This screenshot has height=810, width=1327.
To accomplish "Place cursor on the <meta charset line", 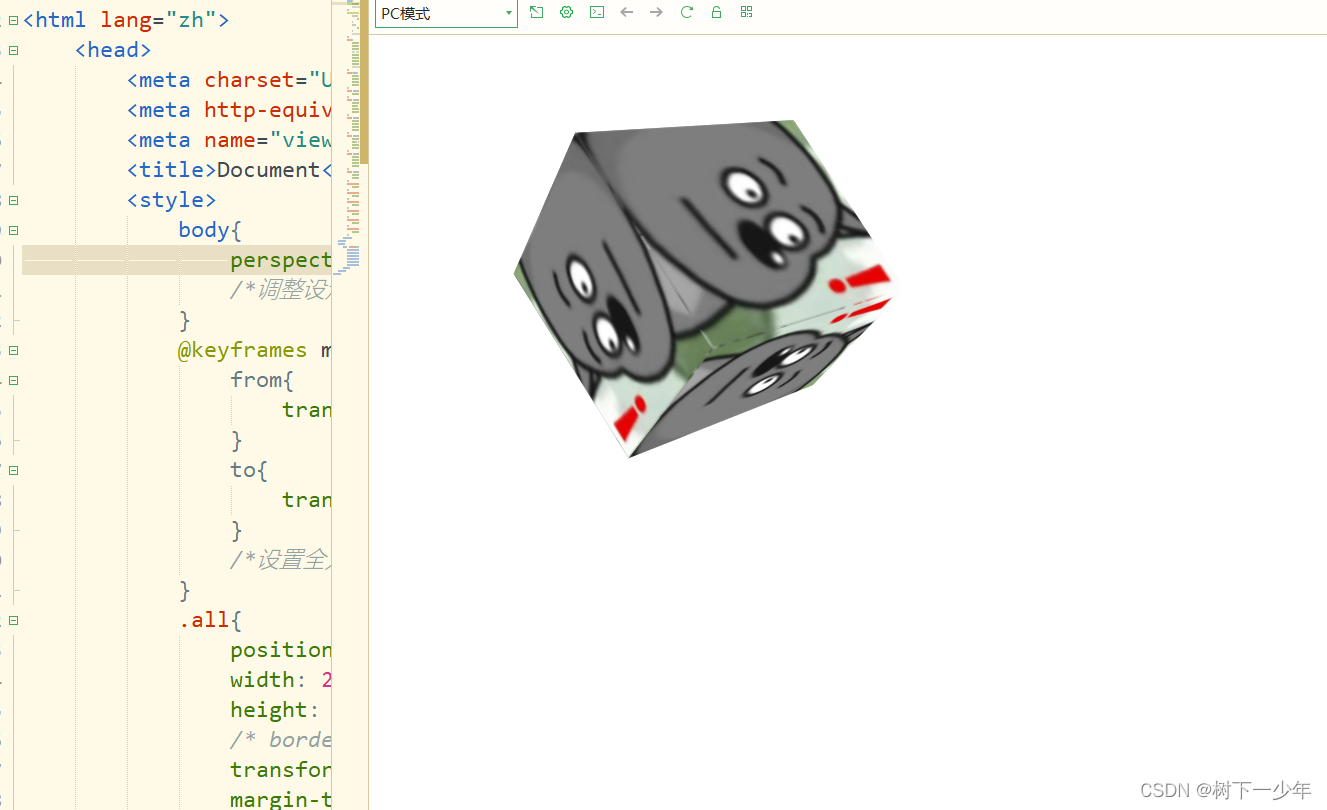I will [229, 80].
